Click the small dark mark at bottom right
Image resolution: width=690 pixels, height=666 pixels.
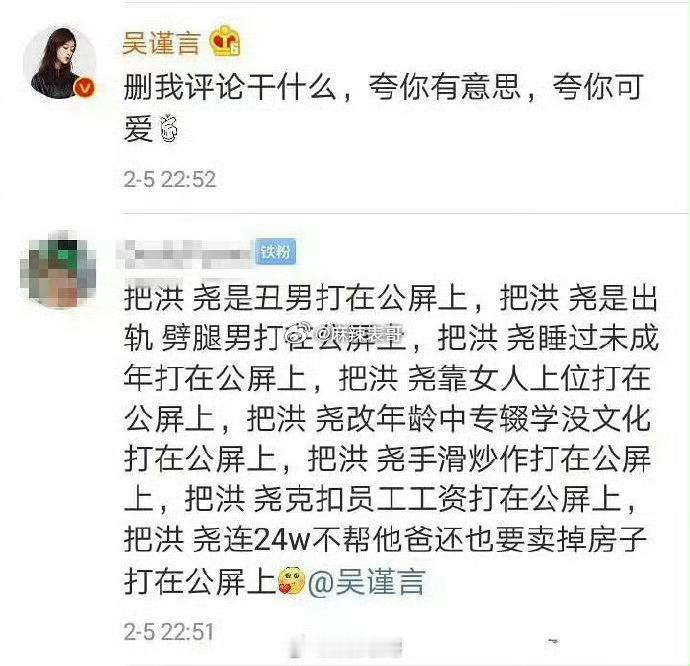click(553, 641)
